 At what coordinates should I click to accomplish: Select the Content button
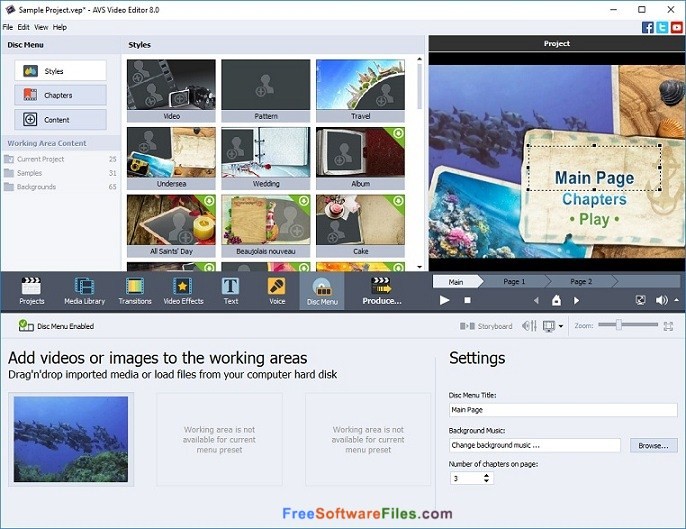60,119
